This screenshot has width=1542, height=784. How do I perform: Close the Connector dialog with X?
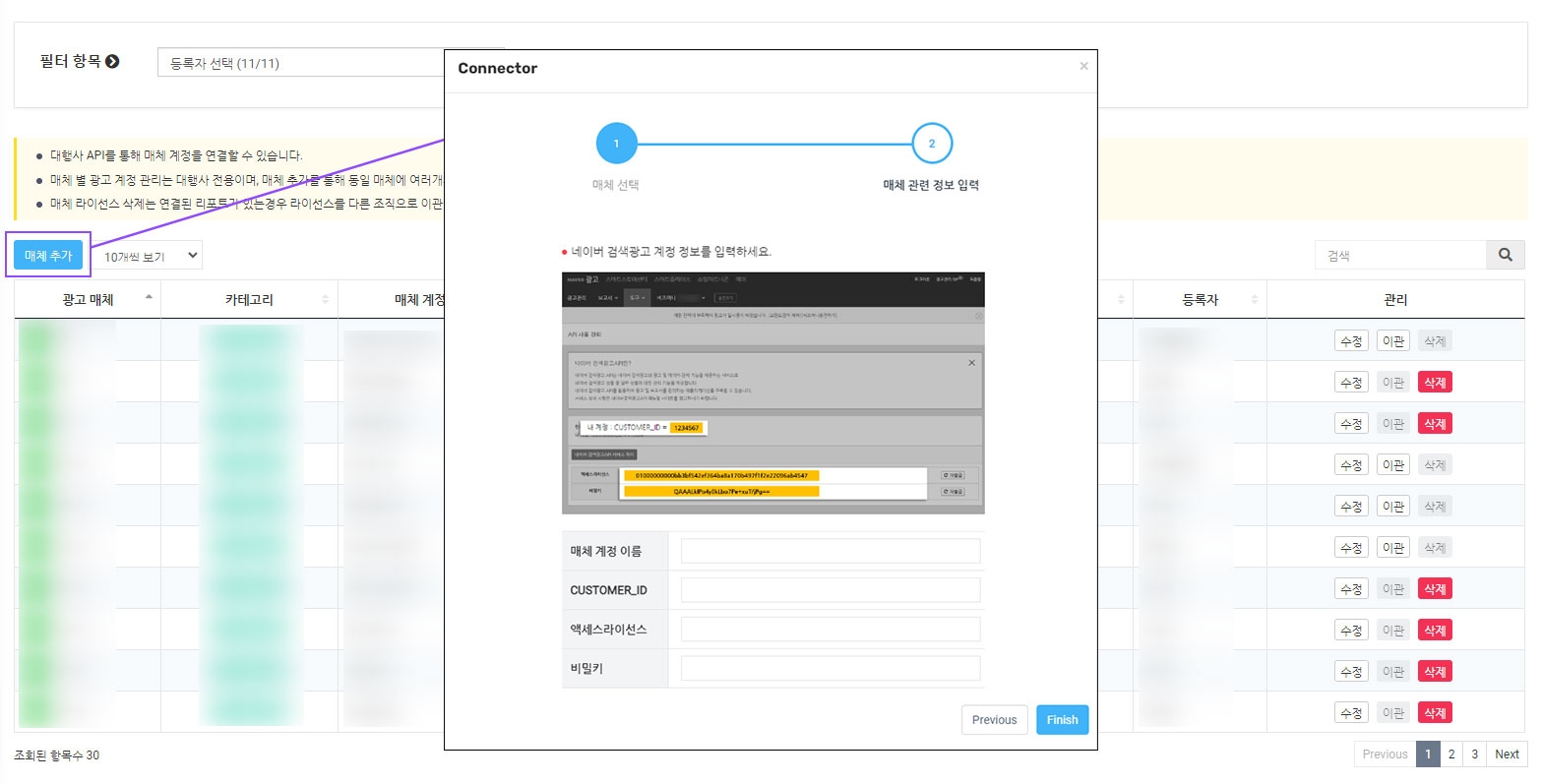point(1083,67)
